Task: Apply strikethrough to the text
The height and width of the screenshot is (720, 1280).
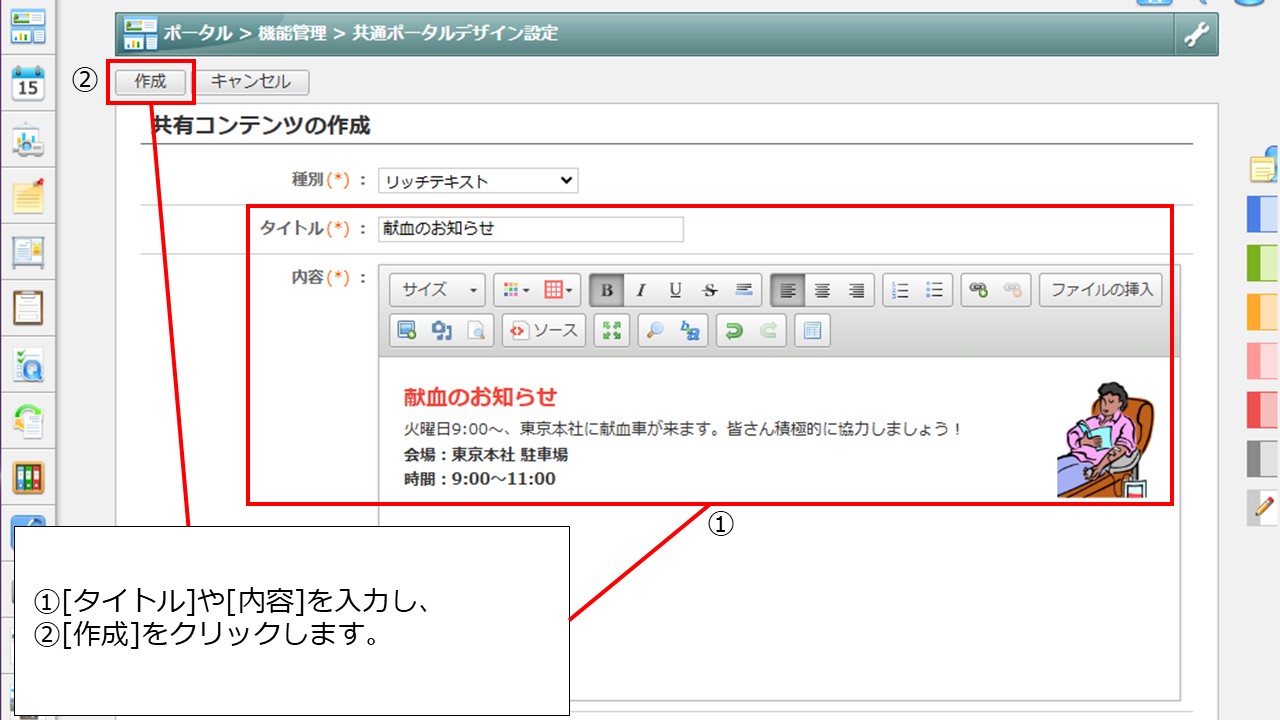Action: coord(709,290)
